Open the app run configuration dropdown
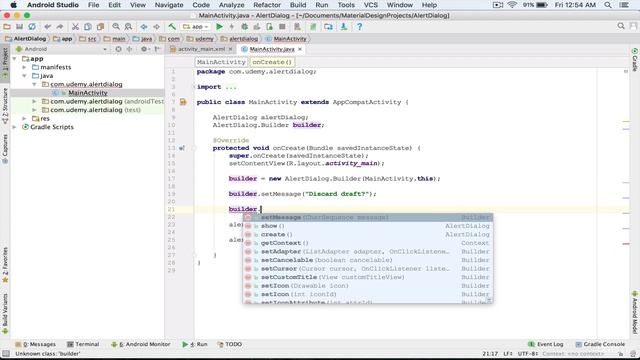This screenshot has height=360, width=640. click(196, 27)
